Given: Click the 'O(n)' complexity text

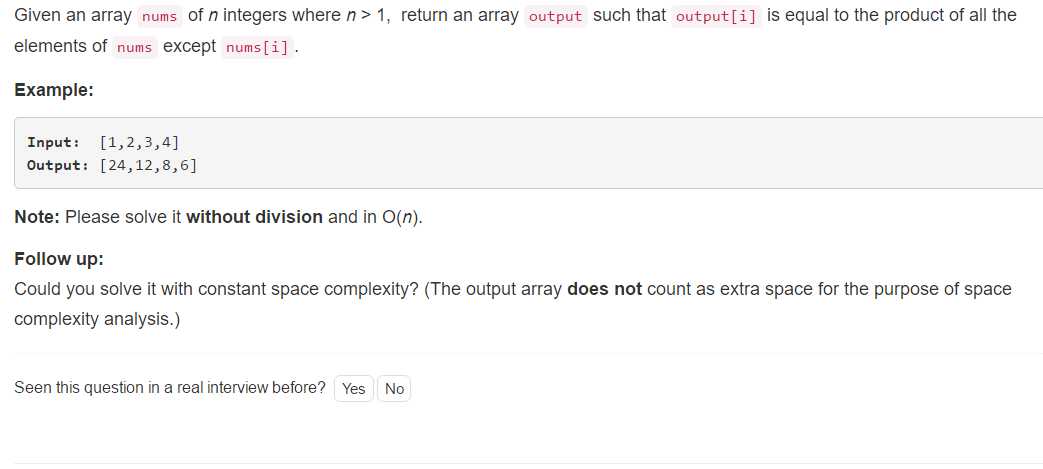Looking at the screenshot, I should [x=402, y=218].
